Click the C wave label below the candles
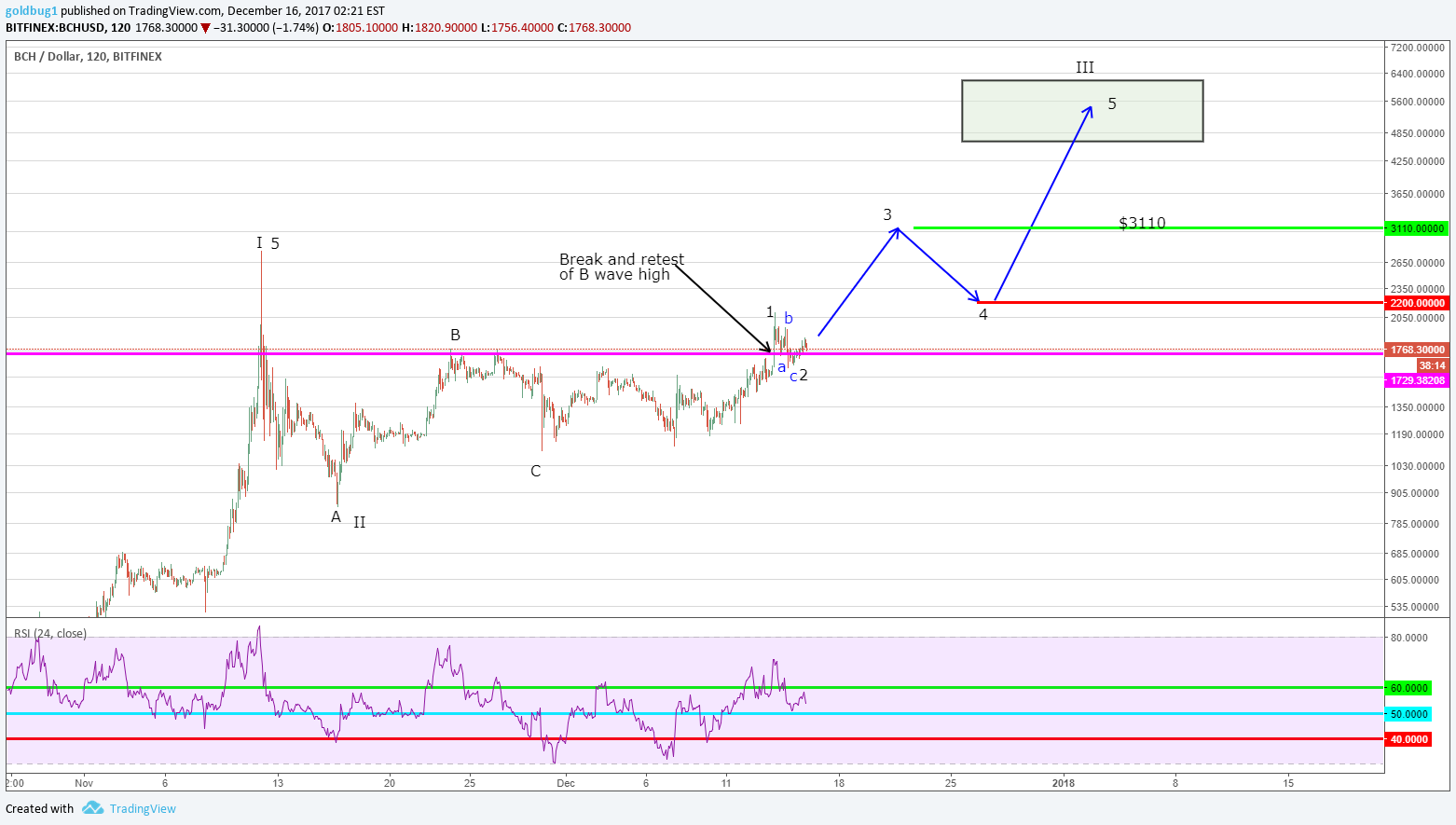Viewport: 1456px width, 825px height. tap(536, 472)
